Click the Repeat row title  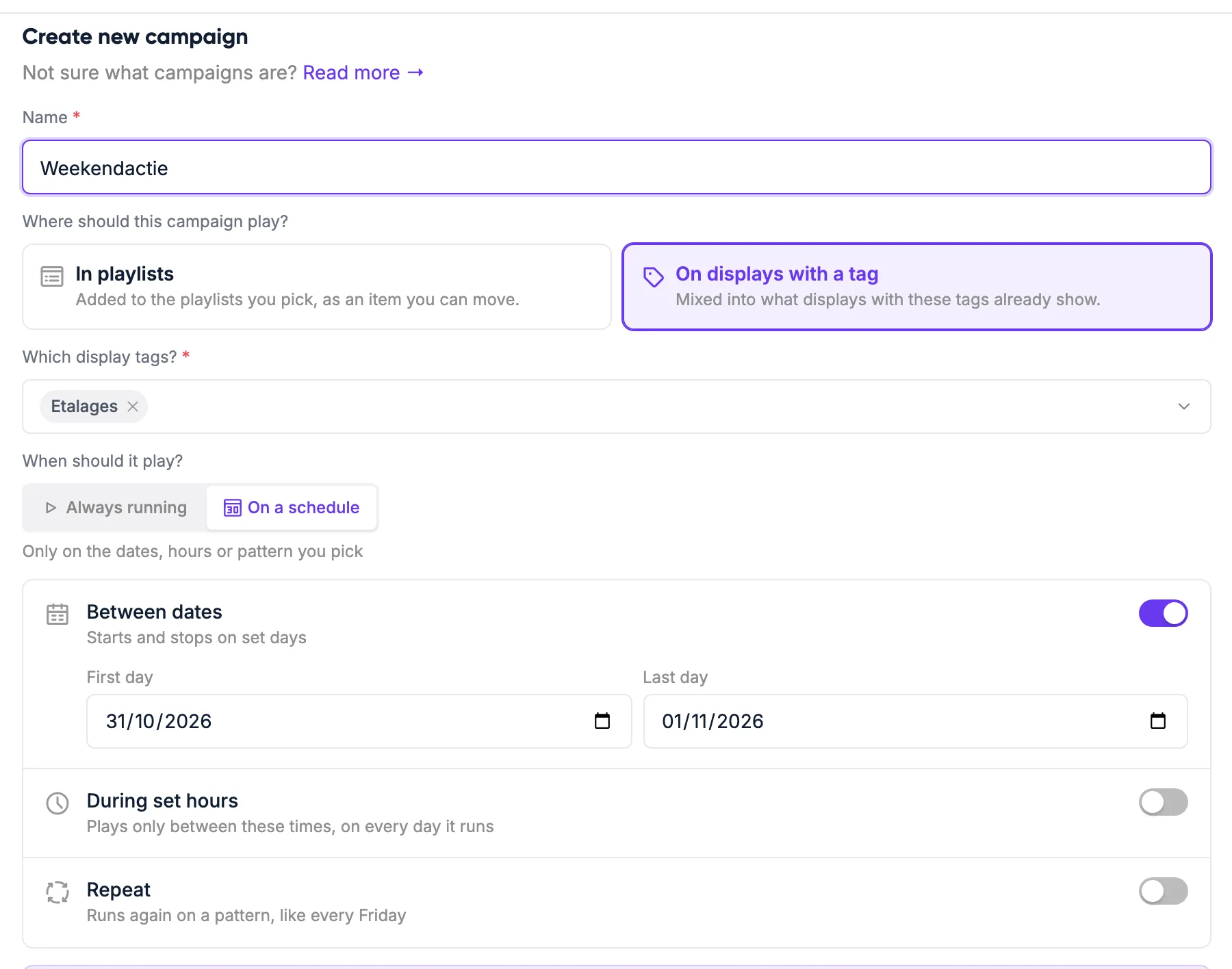(118, 890)
